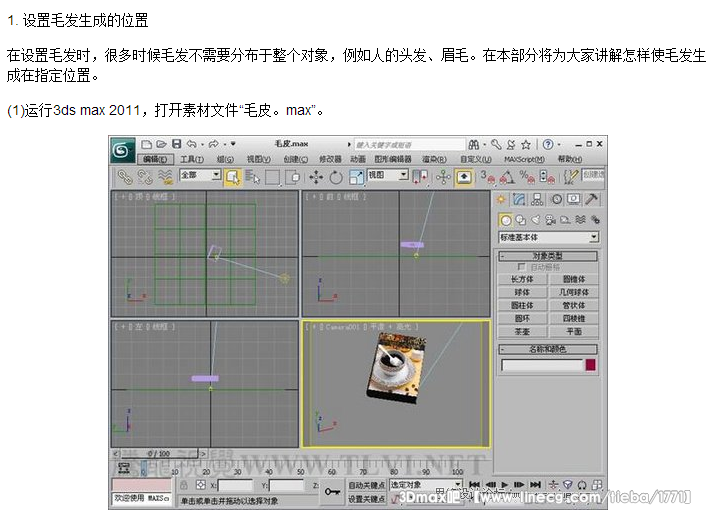Click the Sphere (球体) button

[522, 293]
